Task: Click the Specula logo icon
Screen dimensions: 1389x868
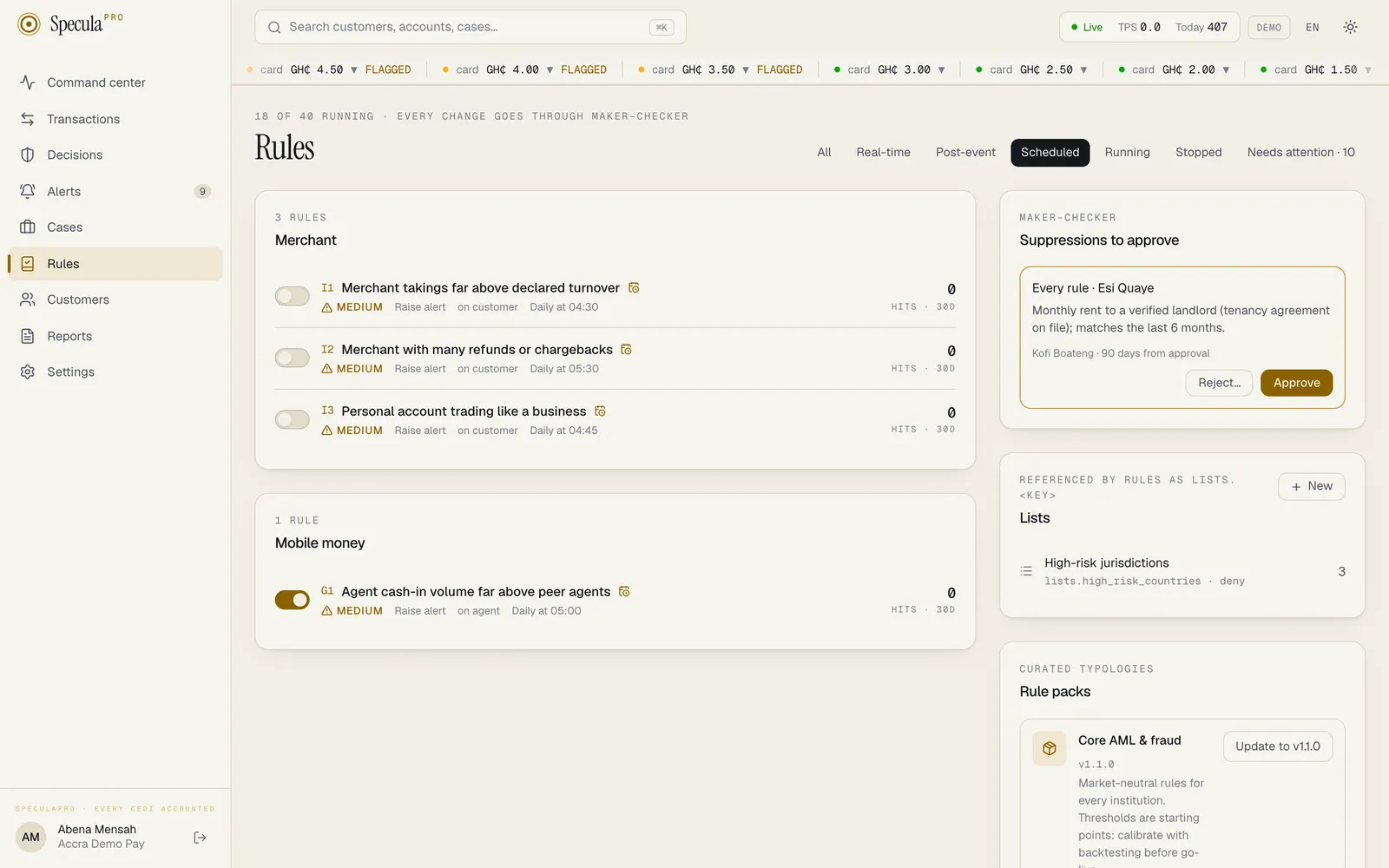Action: pyautogui.click(x=29, y=24)
